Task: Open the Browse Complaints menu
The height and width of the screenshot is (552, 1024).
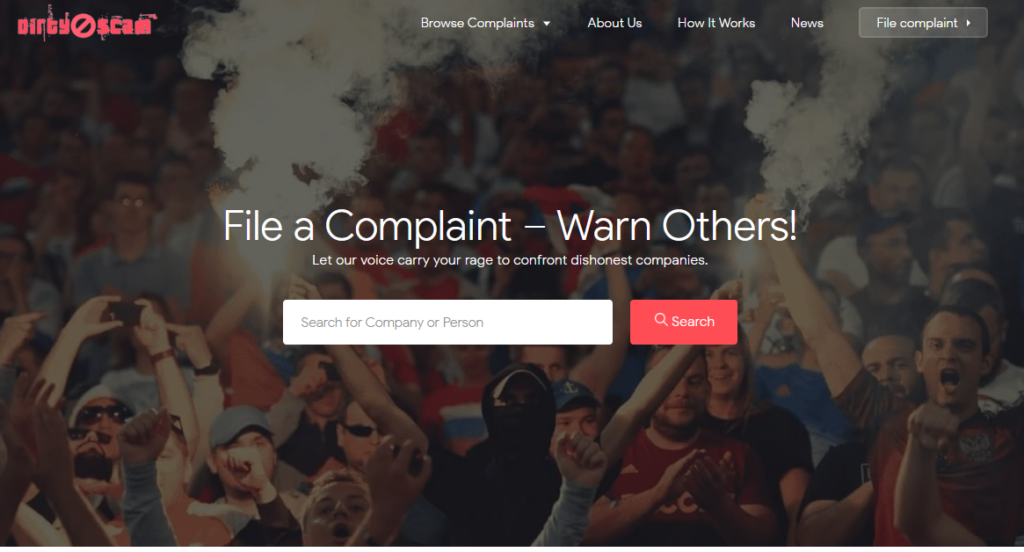Action: pyautogui.click(x=485, y=23)
